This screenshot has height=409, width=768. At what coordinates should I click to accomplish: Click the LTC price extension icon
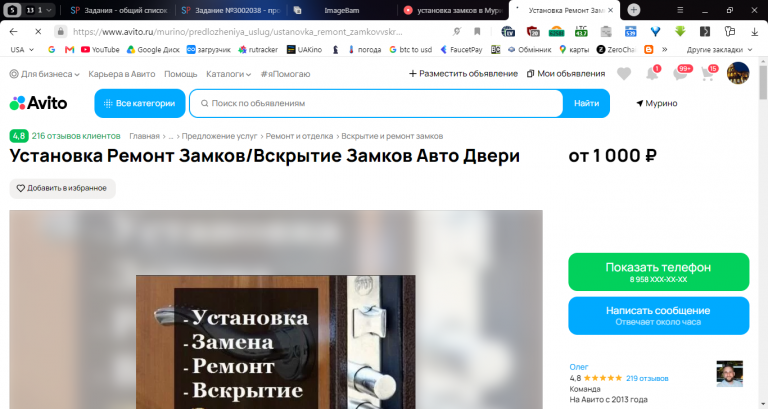[581, 31]
